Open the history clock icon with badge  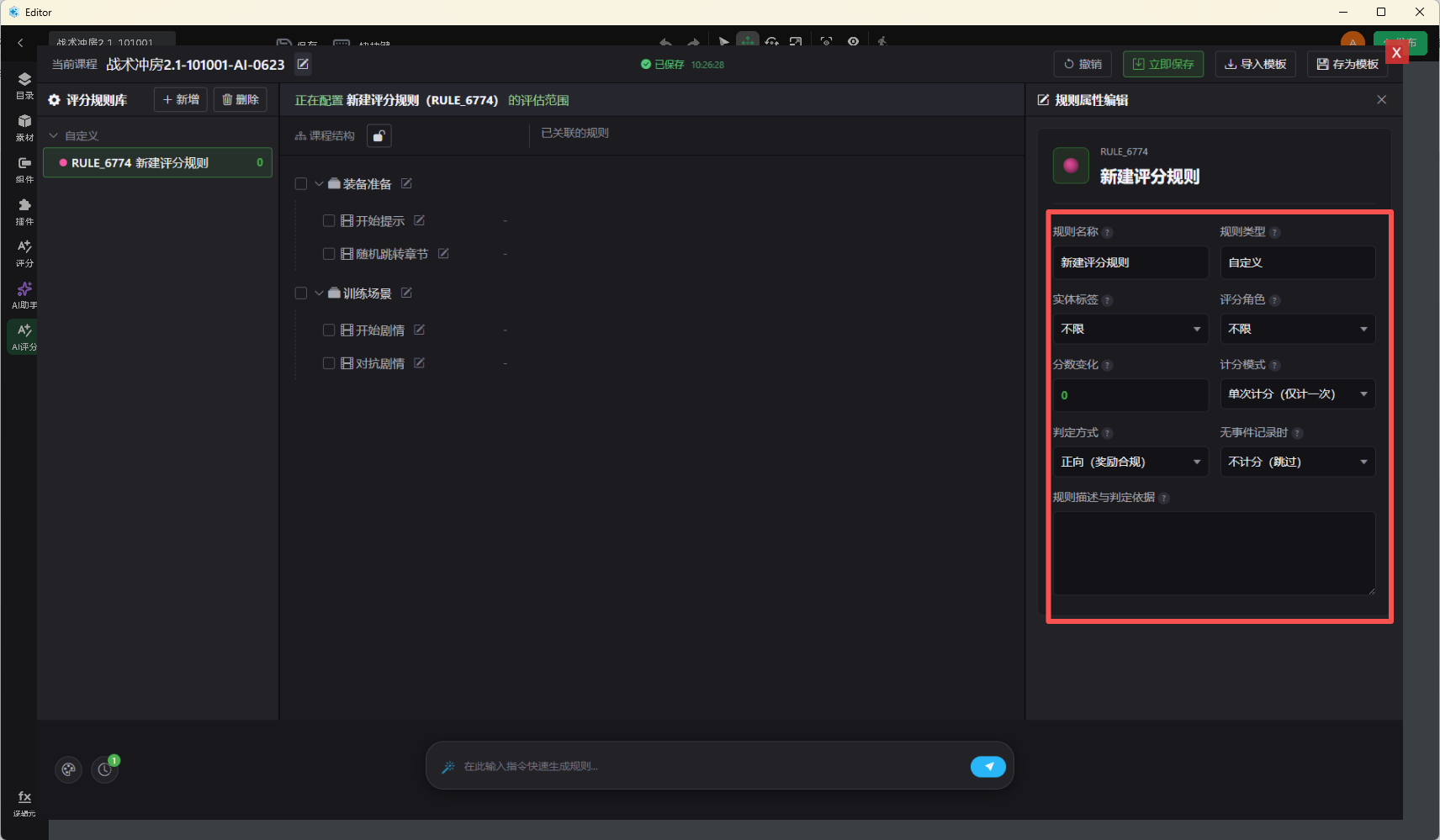click(105, 769)
